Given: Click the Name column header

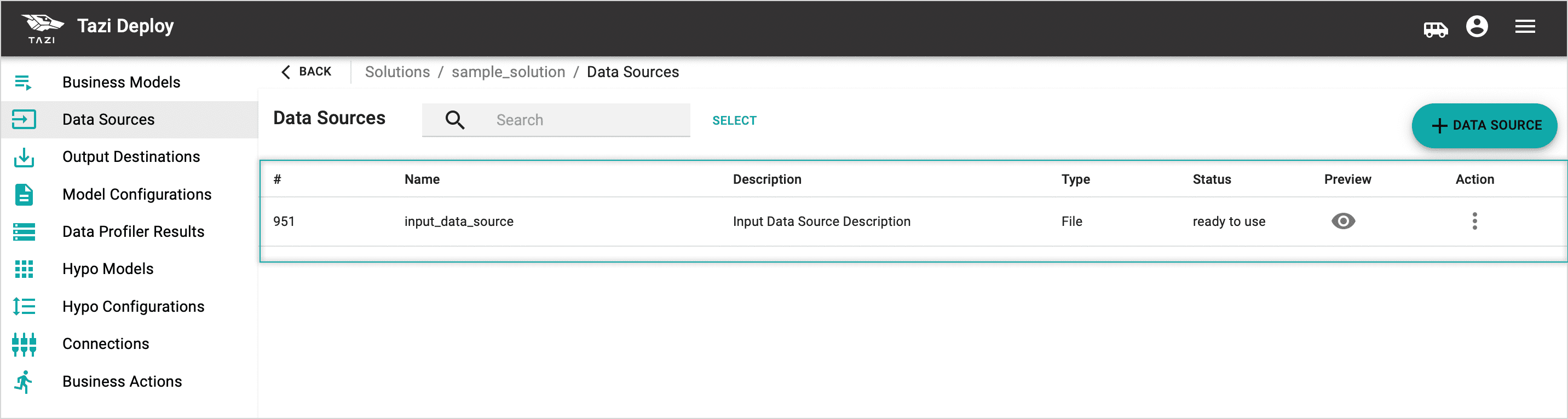Looking at the screenshot, I should pyautogui.click(x=422, y=179).
